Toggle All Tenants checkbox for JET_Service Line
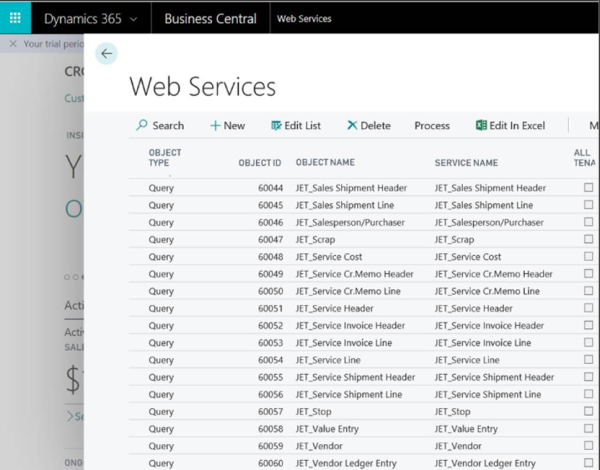 [x=589, y=360]
